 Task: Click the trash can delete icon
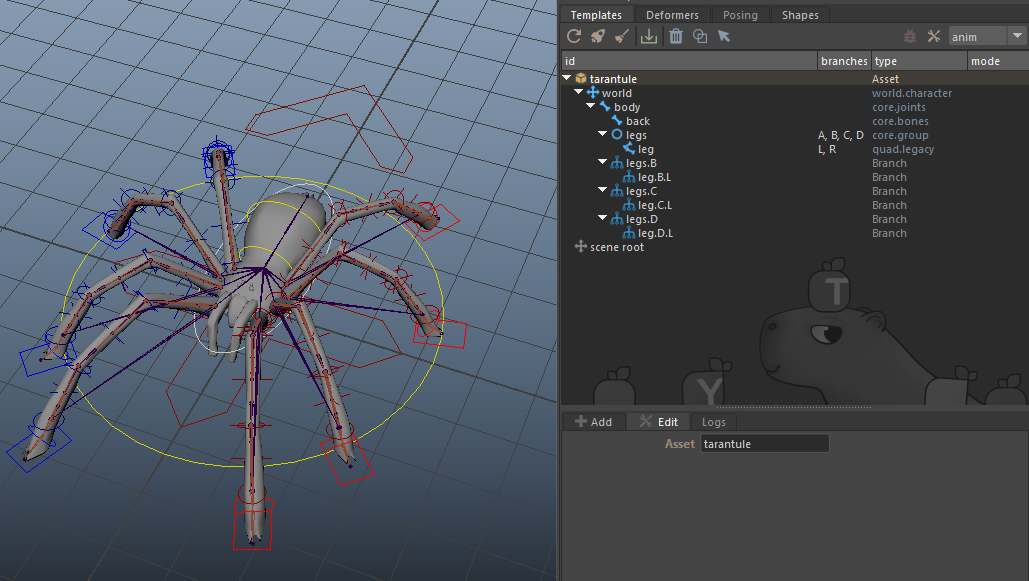[x=676, y=36]
